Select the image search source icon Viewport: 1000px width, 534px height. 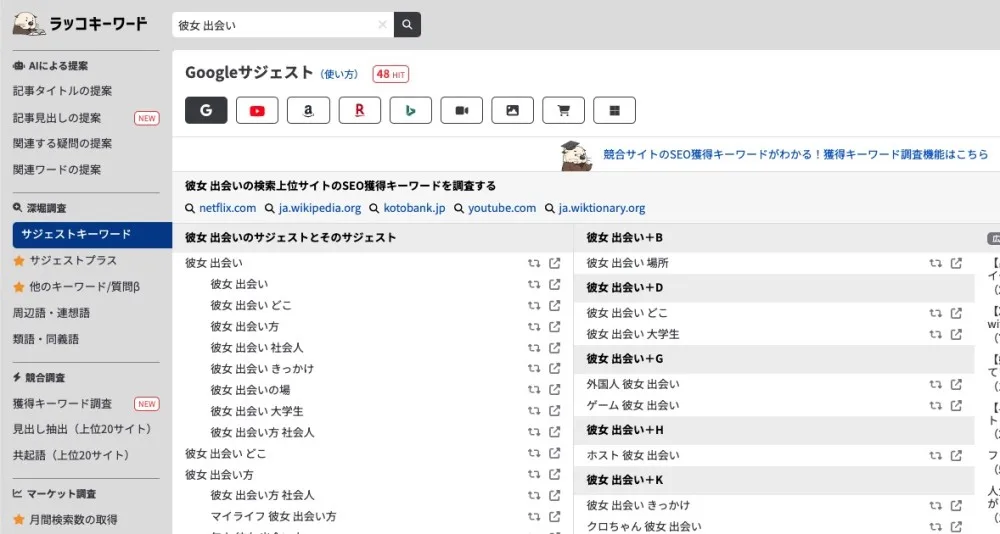[512, 110]
